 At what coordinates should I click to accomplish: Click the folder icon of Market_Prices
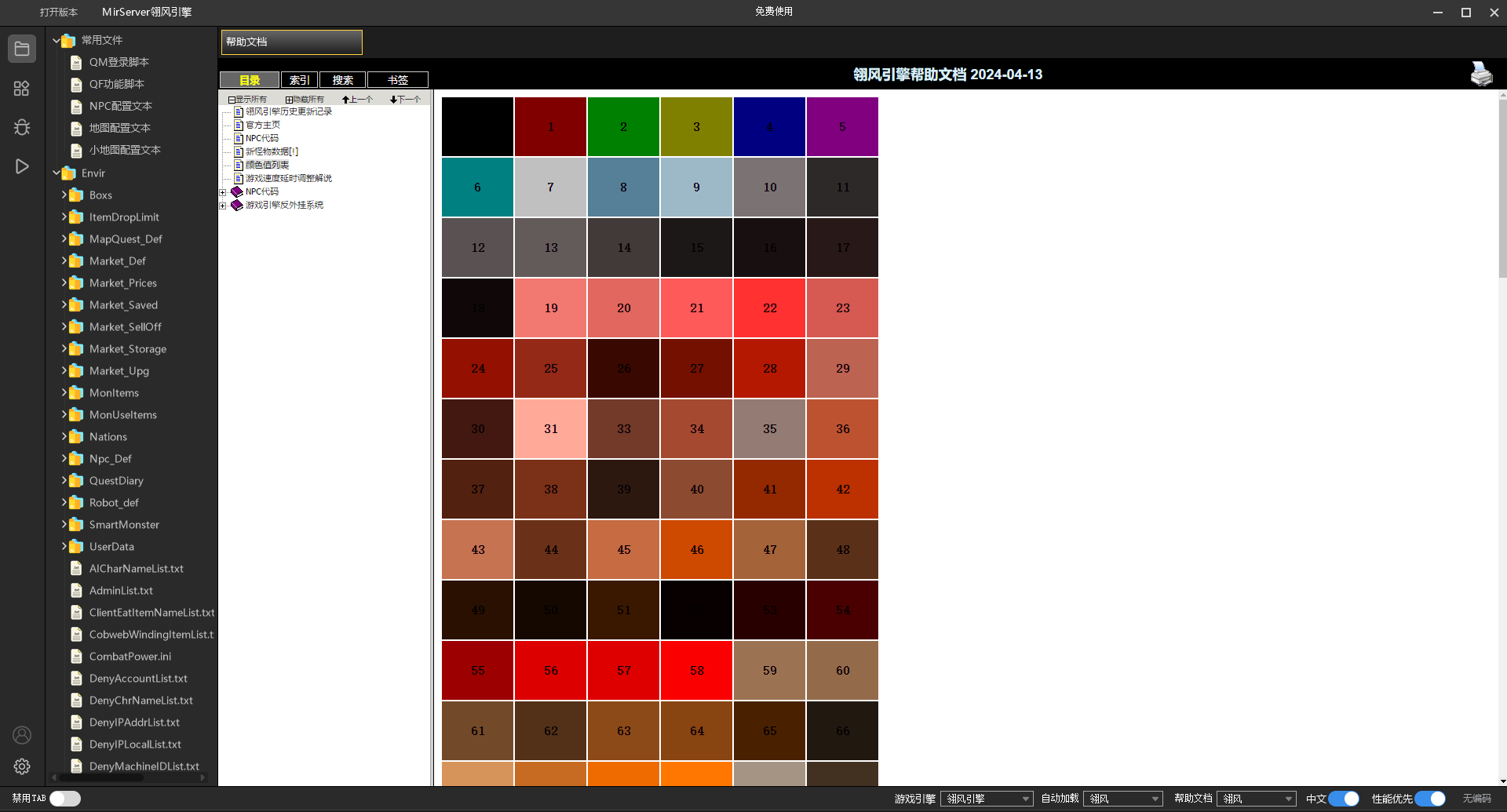[x=76, y=282]
